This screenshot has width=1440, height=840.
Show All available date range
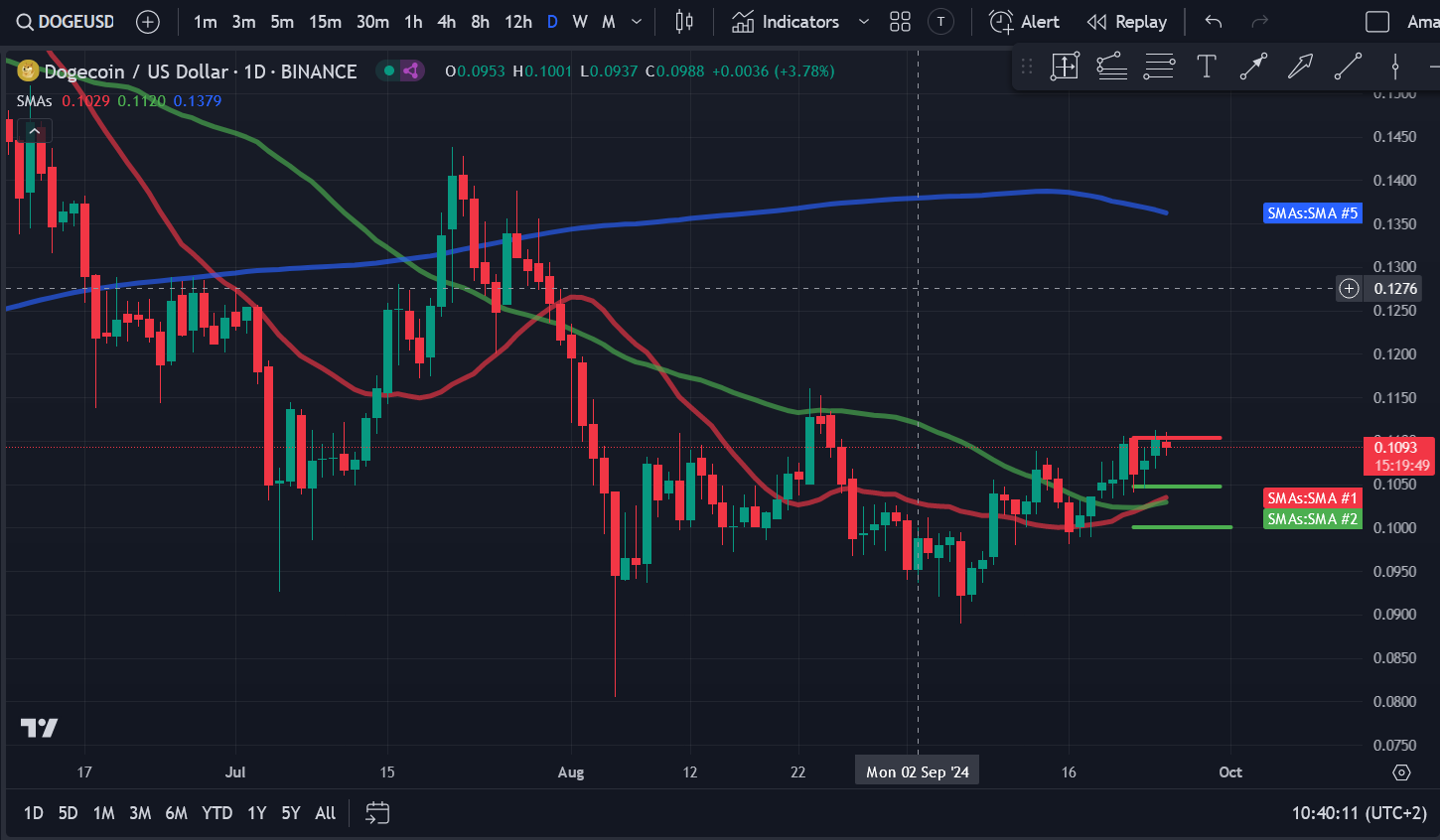(x=325, y=813)
